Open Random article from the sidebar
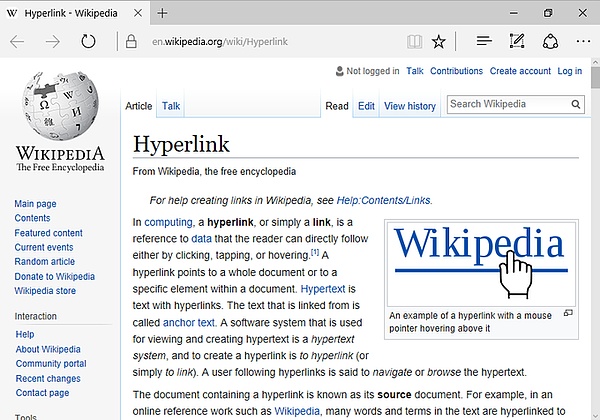The image size is (600, 420). point(44,262)
